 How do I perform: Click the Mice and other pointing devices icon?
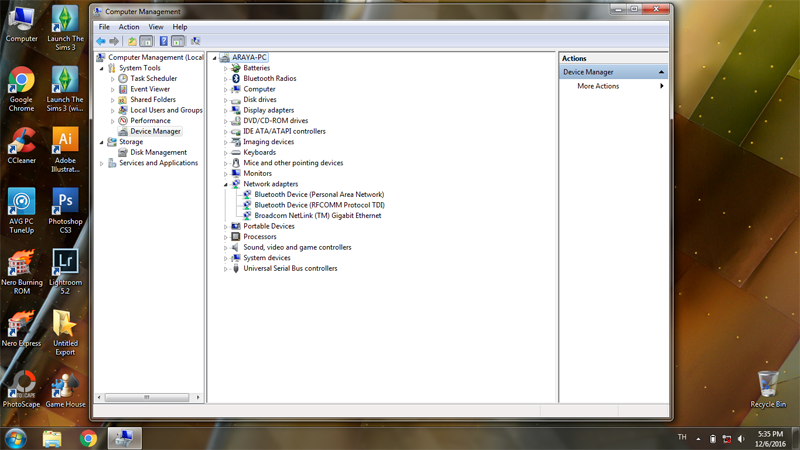point(236,163)
